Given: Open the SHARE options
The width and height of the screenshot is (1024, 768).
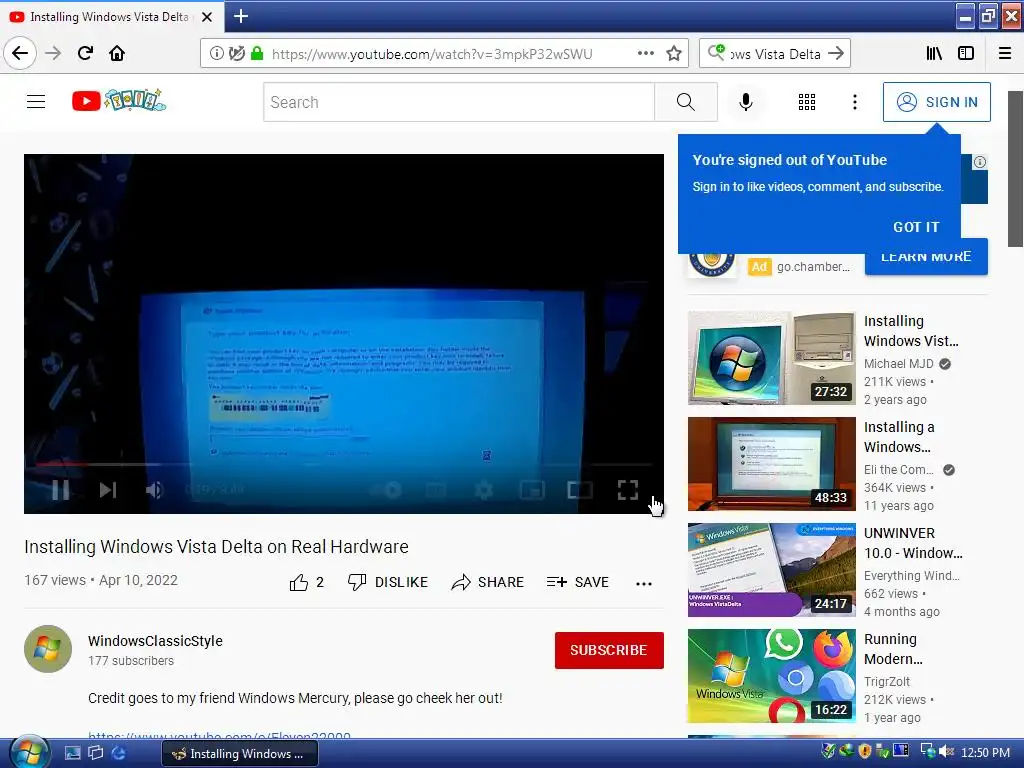Looking at the screenshot, I should (488, 582).
